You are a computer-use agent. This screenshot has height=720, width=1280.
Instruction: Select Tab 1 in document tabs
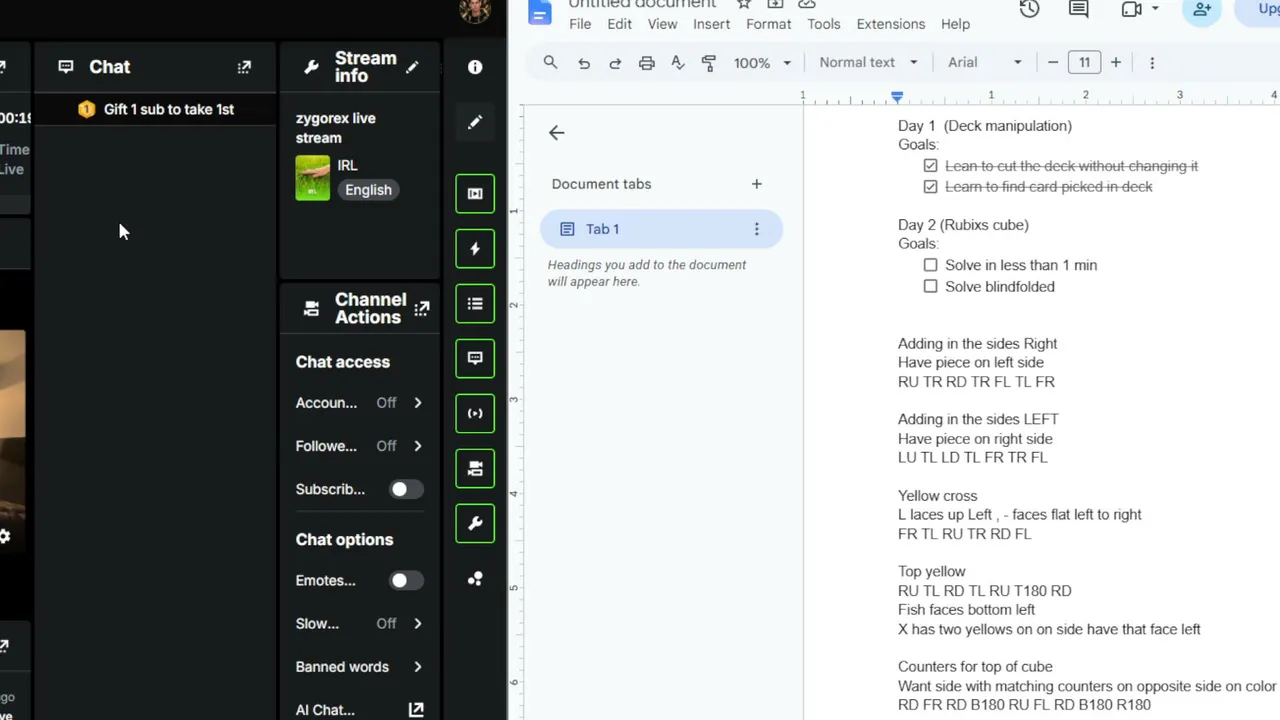[661, 229]
